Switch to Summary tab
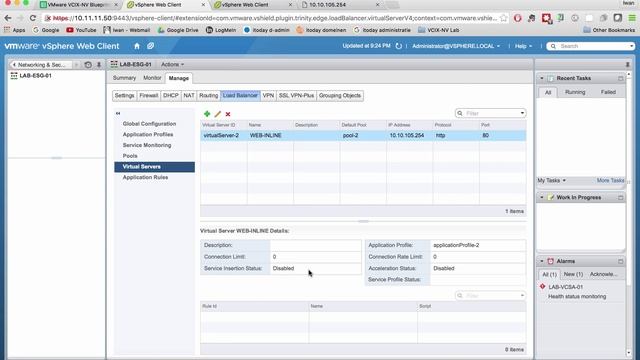640x360 pixels. point(124,78)
